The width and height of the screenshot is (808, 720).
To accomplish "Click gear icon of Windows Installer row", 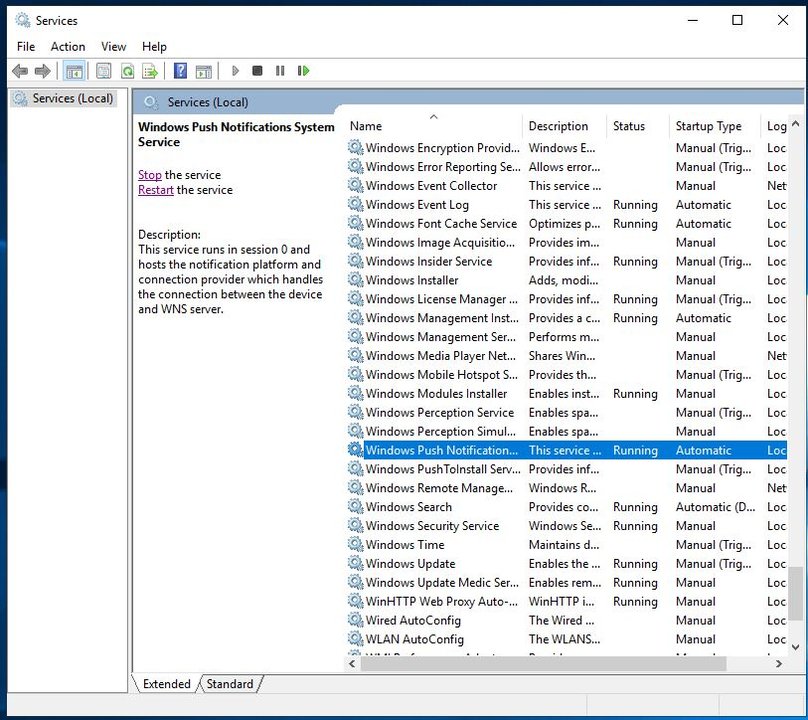I will [x=355, y=280].
